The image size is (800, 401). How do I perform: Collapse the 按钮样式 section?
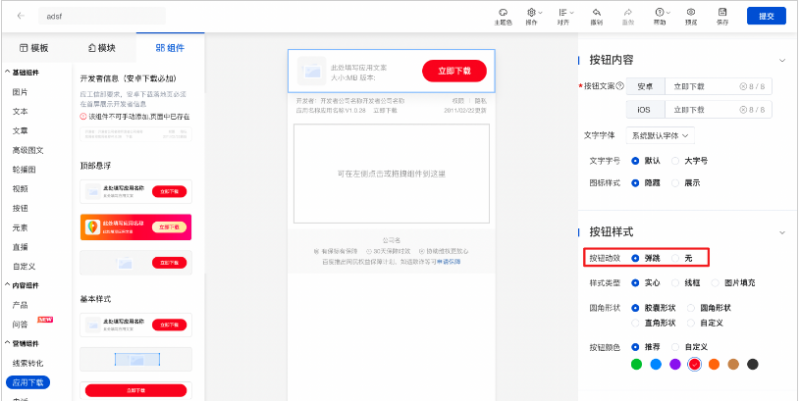pos(782,233)
